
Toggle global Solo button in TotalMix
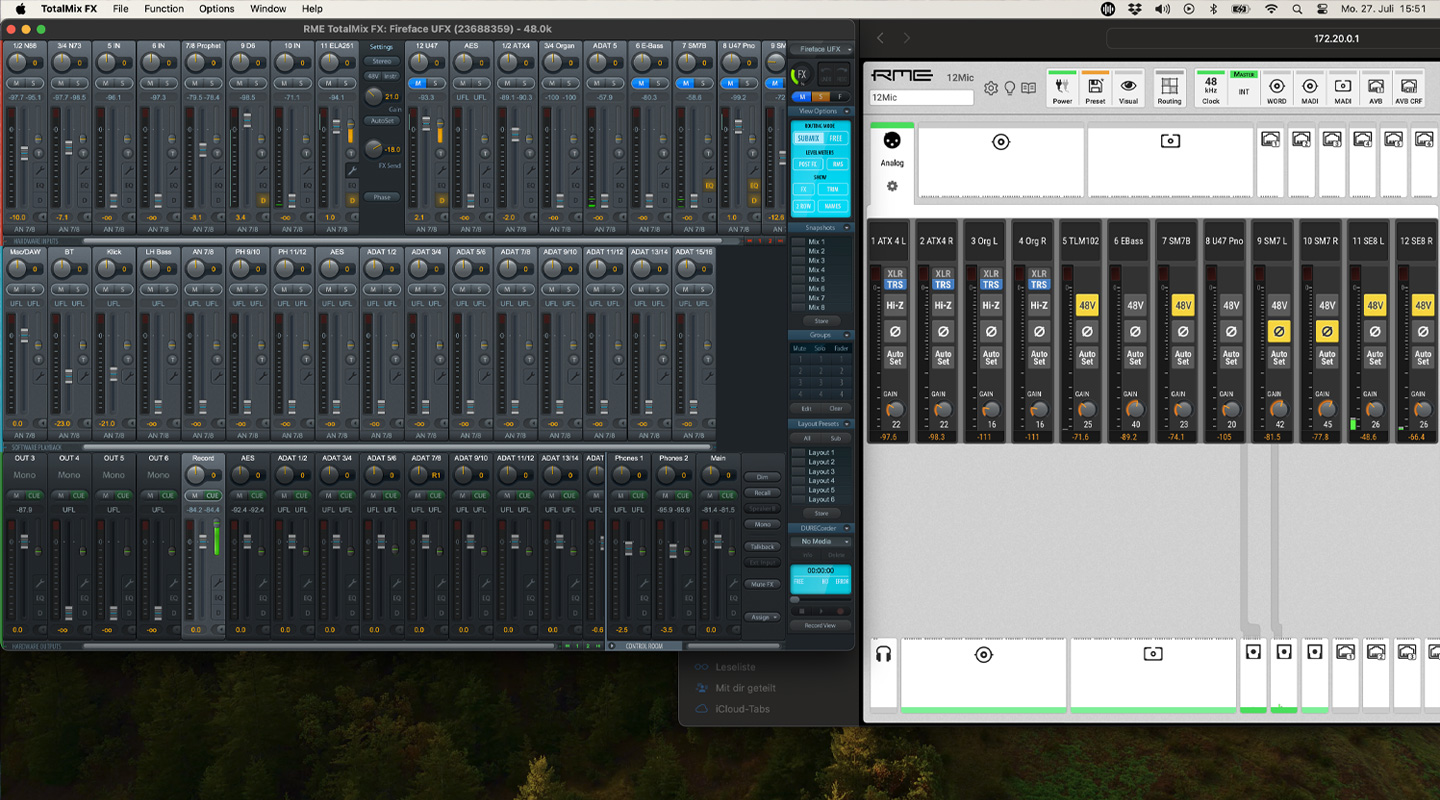(x=820, y=96)
